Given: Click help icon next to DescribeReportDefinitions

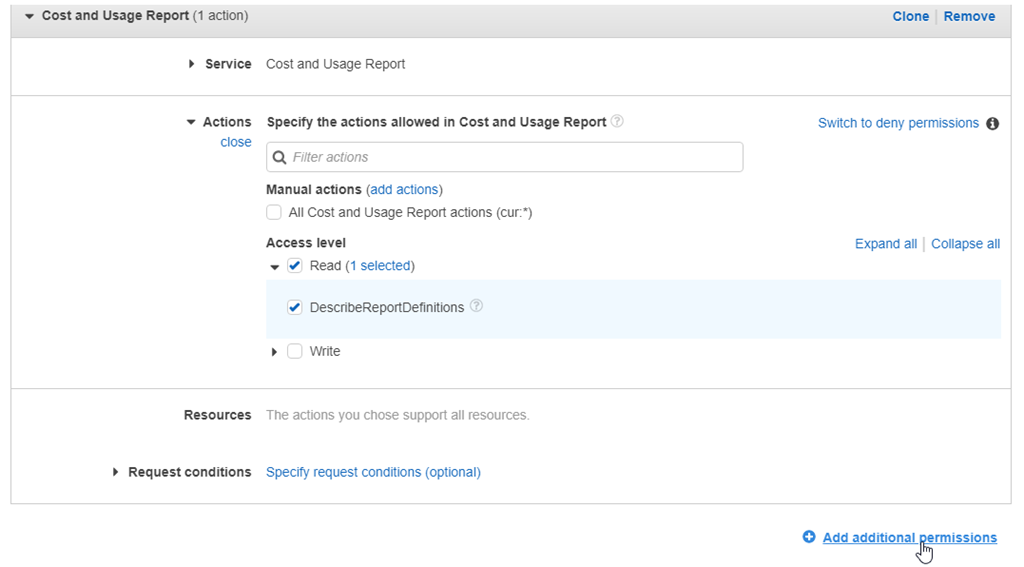Looking at the screenshot, I should click(476, 307).
